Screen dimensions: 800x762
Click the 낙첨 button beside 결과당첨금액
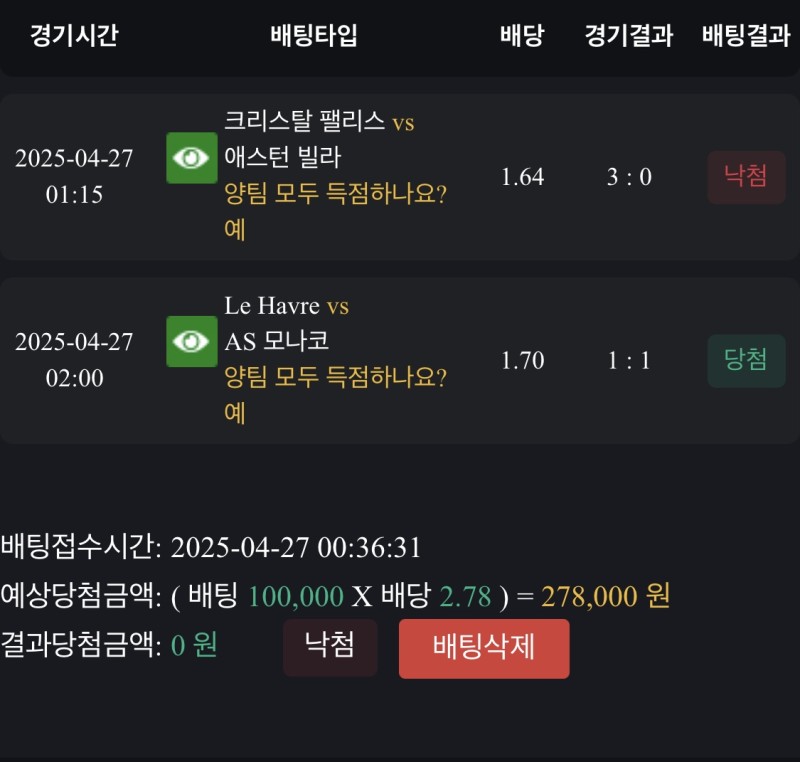click(x=330, y=646)
